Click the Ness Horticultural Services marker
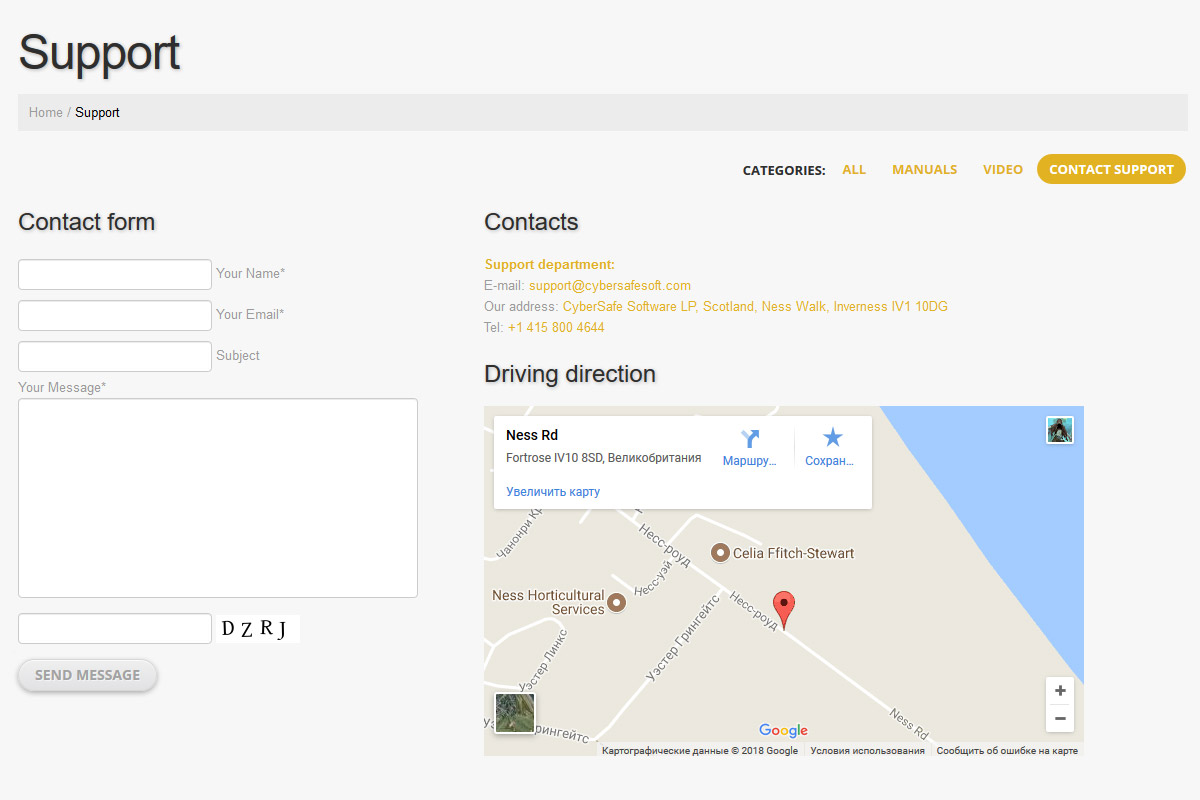Image resolution: width=1200 pixels, height=800 pixels. coord(617,602)
